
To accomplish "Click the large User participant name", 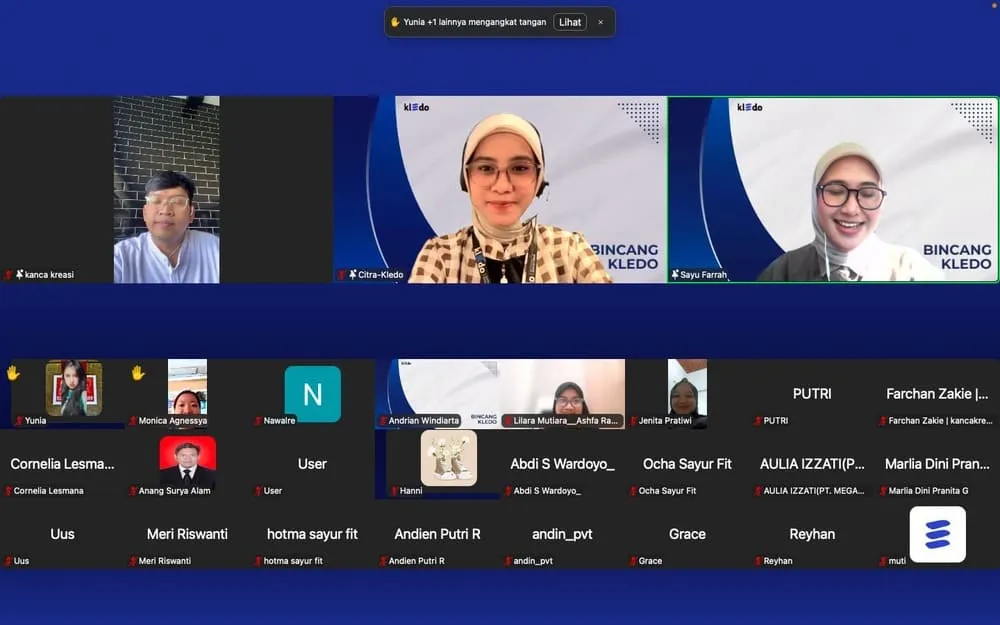I will (312, 464).
